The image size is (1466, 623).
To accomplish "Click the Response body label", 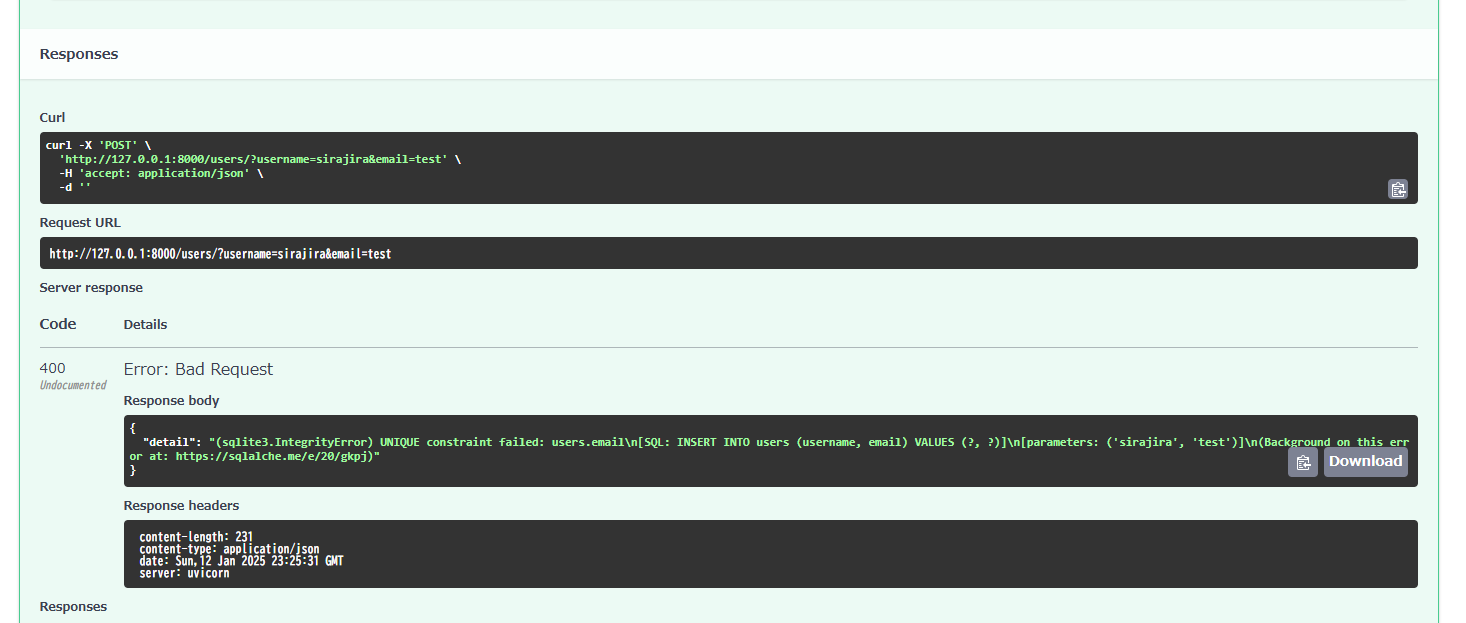I will click(171, 400).
